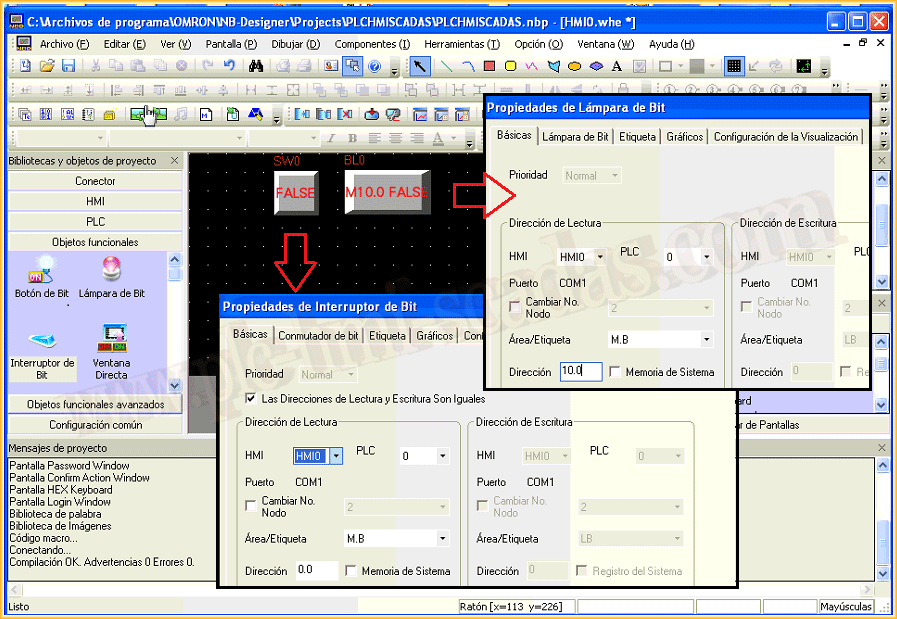Select the Lámpara de Bit object icon
This screenshot has width=897, height=619.
coord(111,271)
